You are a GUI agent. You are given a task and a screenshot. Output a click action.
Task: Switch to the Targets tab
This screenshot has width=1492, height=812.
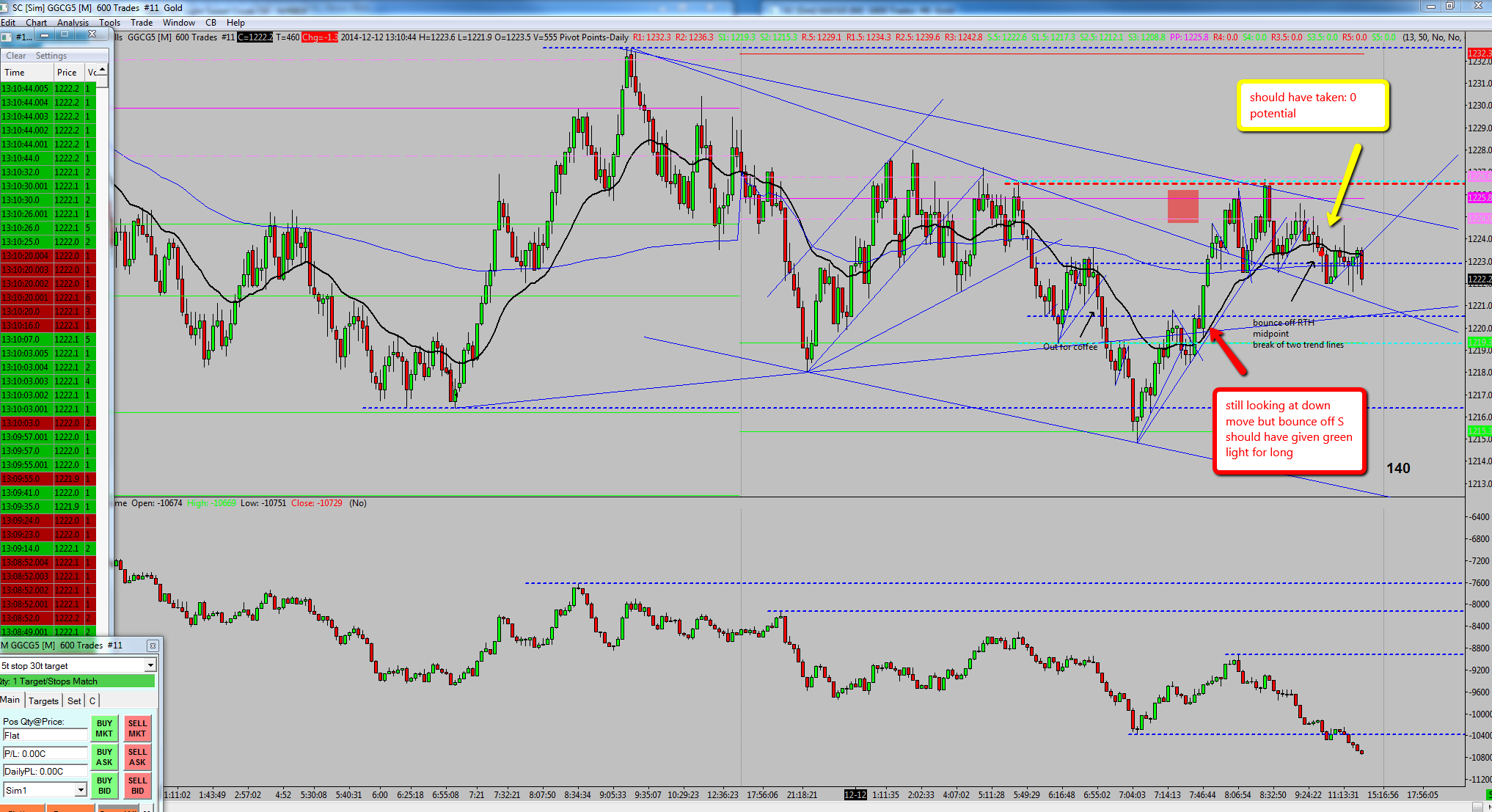43,701
